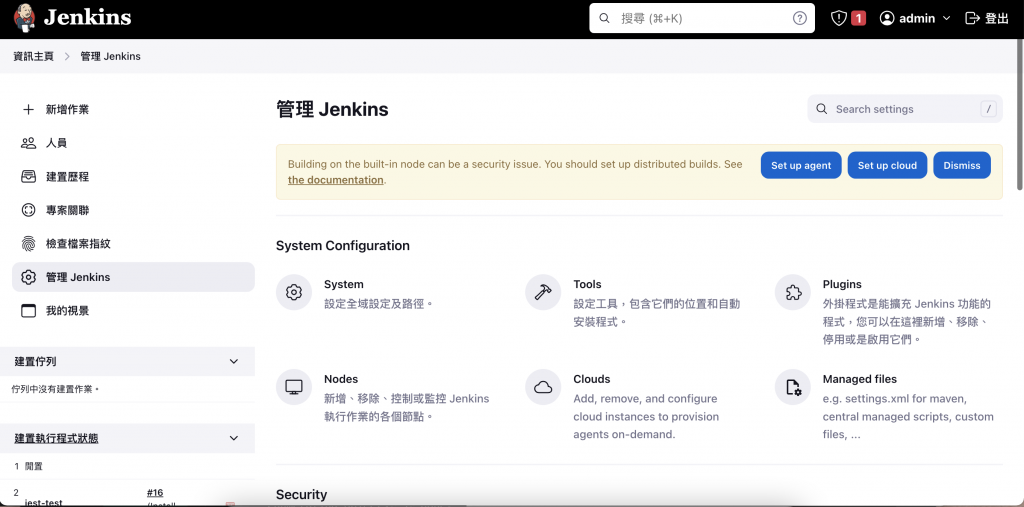Open 我的視景 in the sidebar
The width and height of the screenshot is (1024, 507).
point(133,310)
